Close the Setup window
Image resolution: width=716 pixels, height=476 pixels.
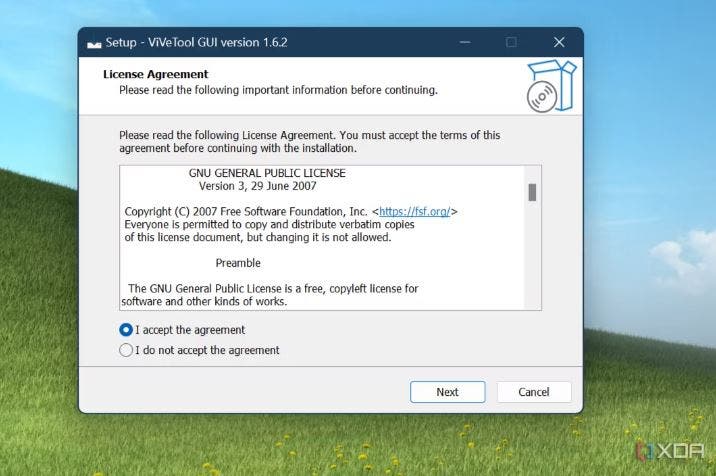[559, 42]
